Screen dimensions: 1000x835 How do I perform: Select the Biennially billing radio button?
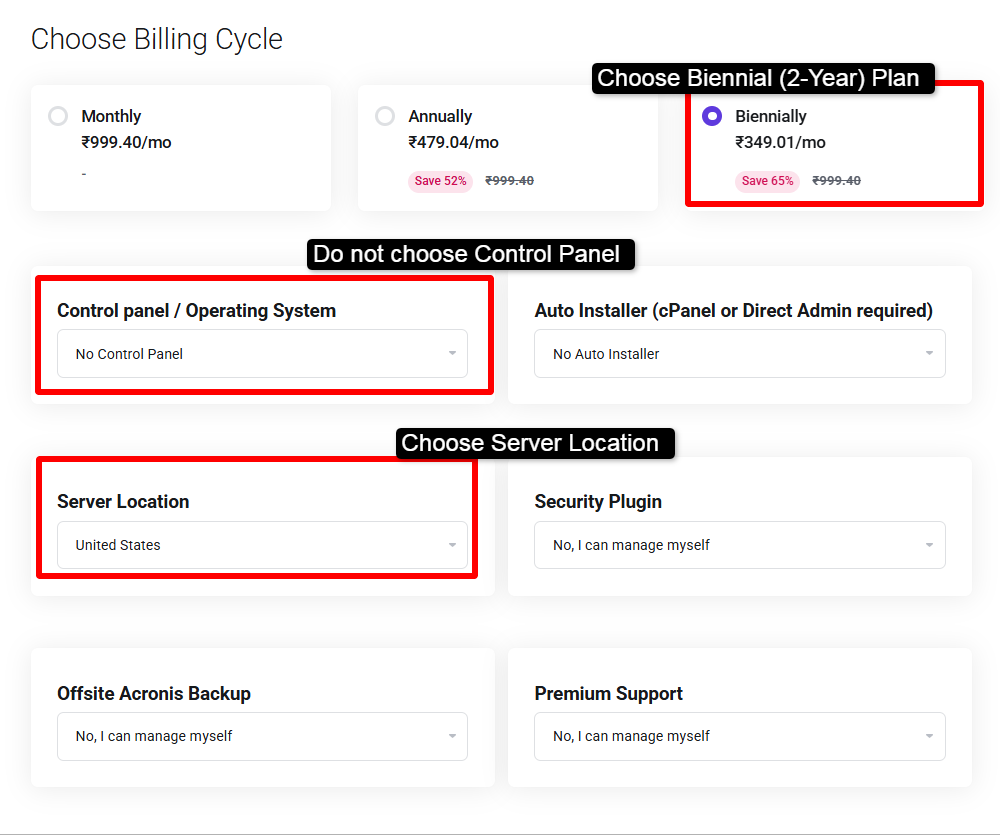[712, 116]
